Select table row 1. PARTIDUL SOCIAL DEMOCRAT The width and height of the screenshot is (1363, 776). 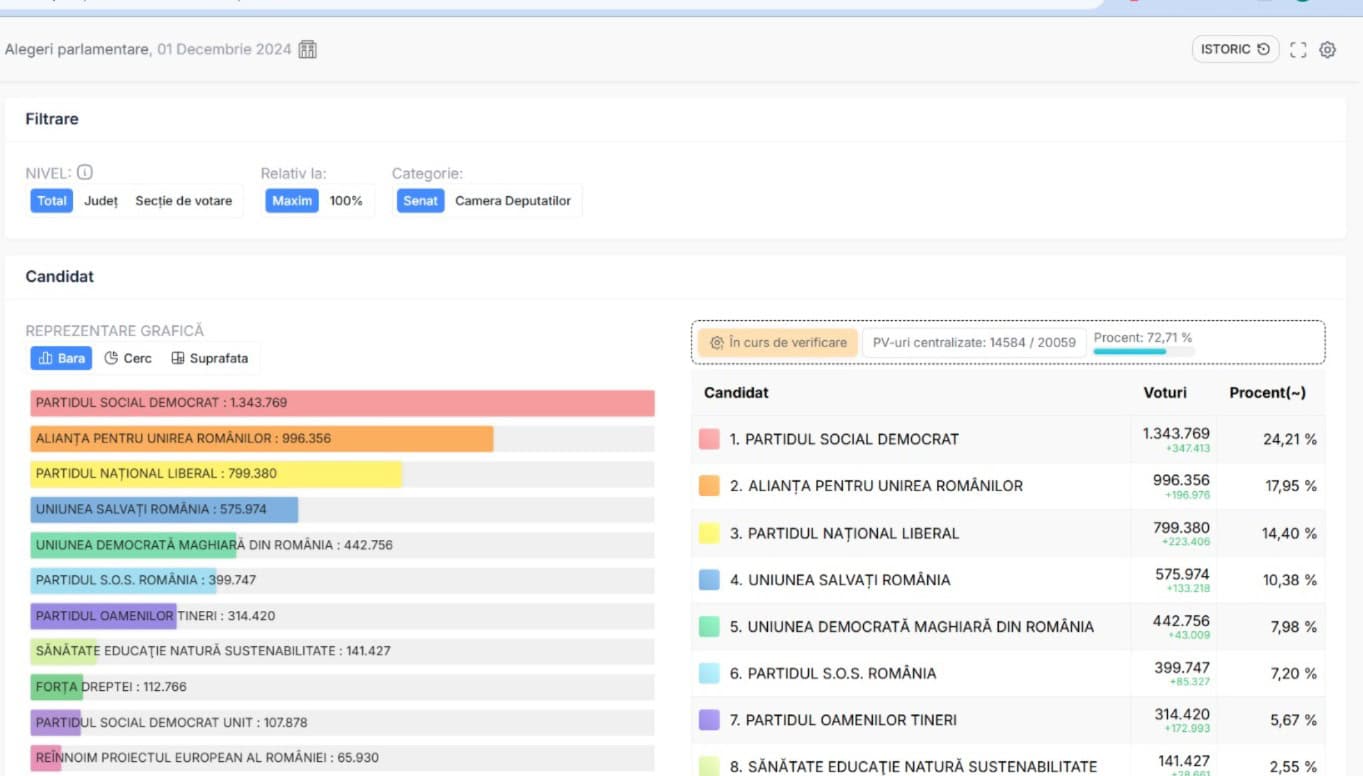(x=1008, y=439)
